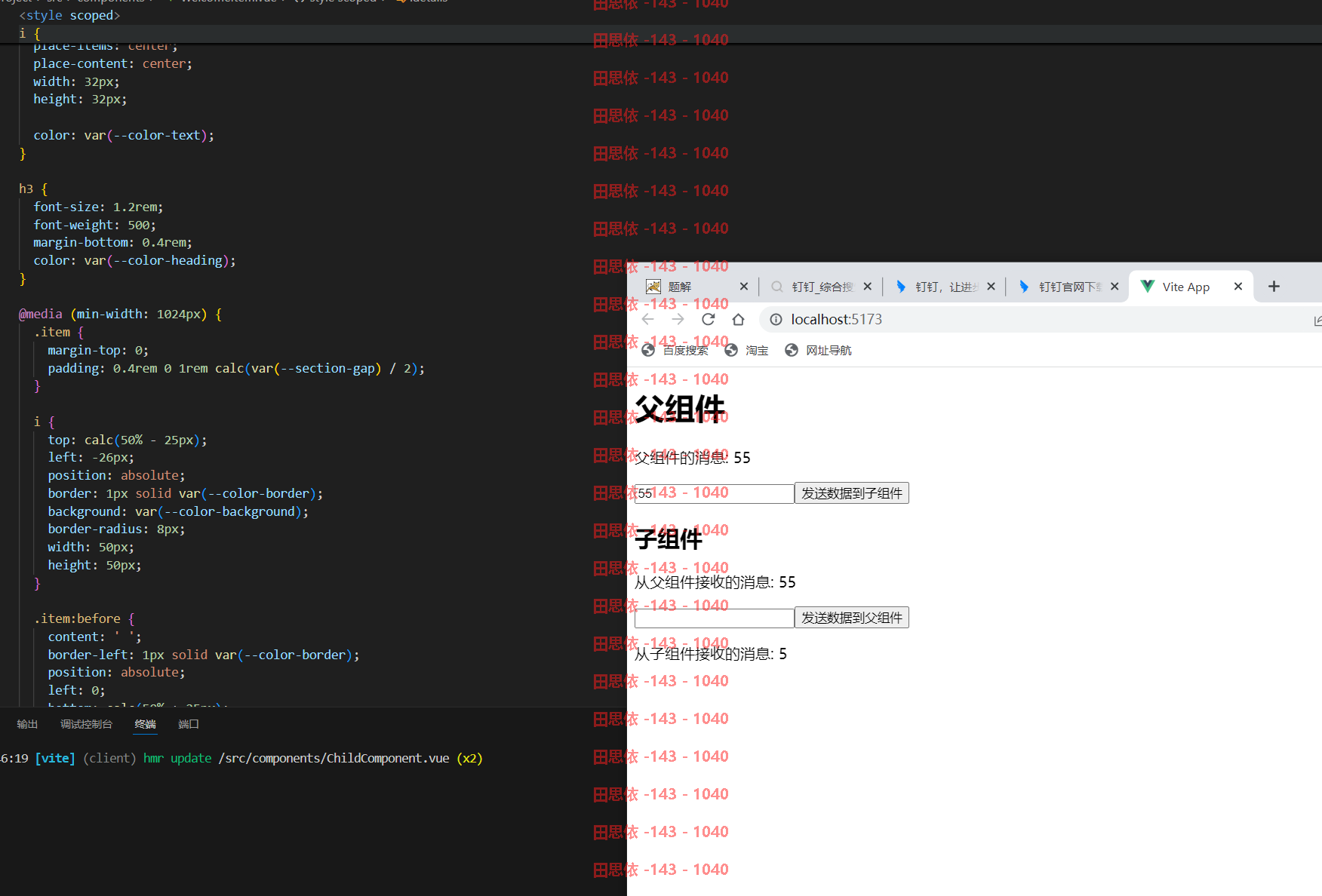Click the ChildComponent.vue path in terminal
The width and height of the screenshot is (1322, 896).
[334, 758]
